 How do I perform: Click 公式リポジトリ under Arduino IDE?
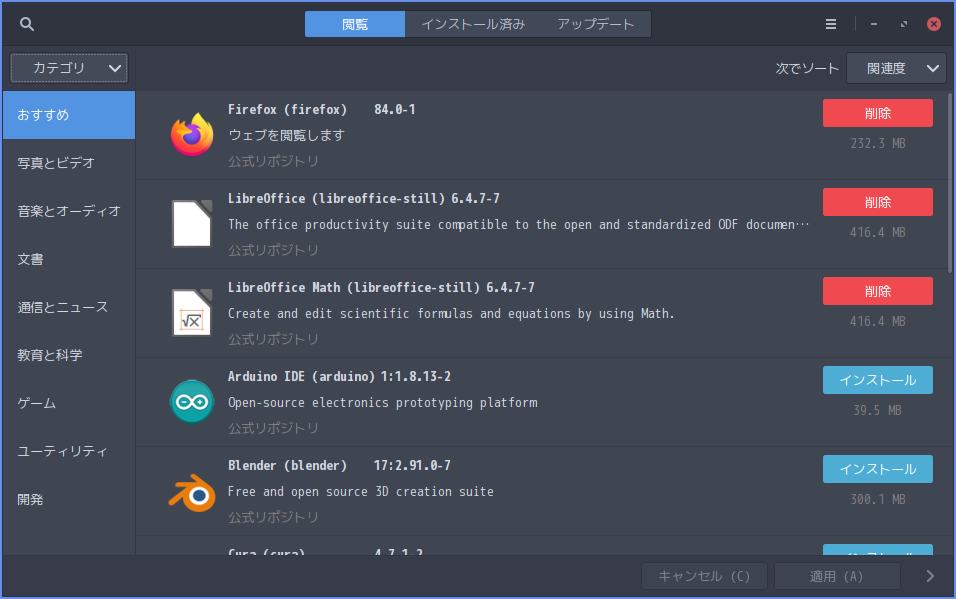pos(273,428)
